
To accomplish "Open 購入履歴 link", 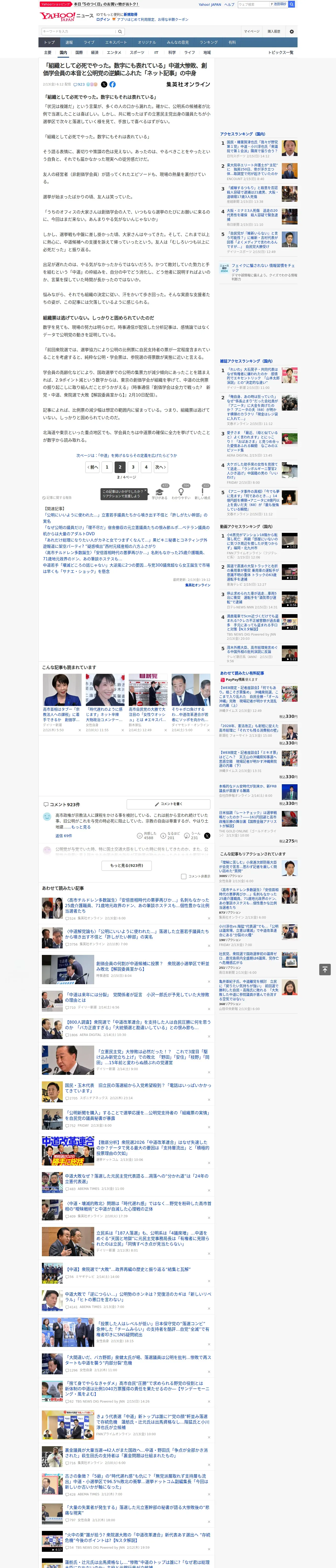I will (x=274, y=31).
